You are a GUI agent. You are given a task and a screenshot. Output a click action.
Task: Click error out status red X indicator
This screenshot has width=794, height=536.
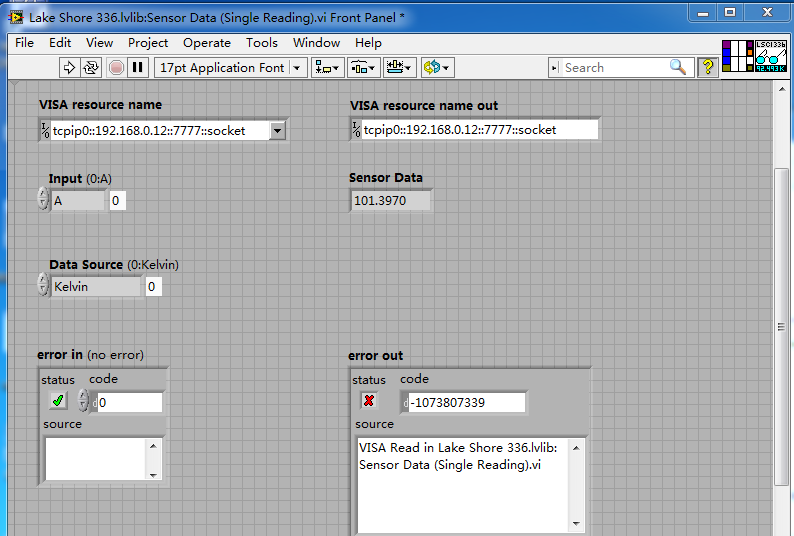click(x=369, y=401)
